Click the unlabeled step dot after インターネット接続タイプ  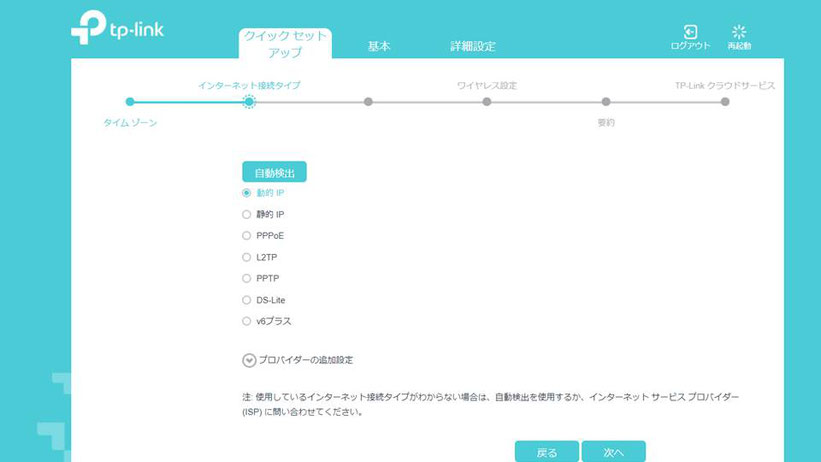(368, 102)
